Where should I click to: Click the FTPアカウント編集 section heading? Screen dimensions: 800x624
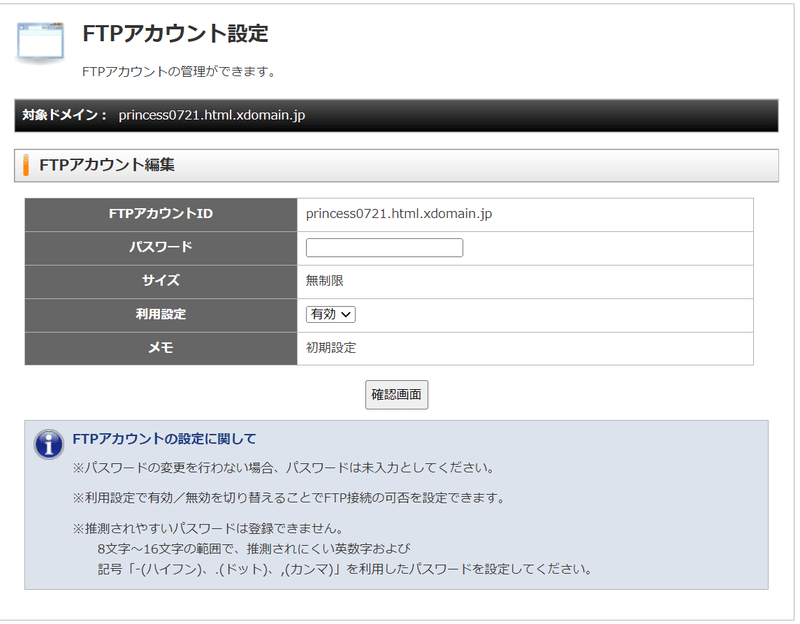point(107,165)
